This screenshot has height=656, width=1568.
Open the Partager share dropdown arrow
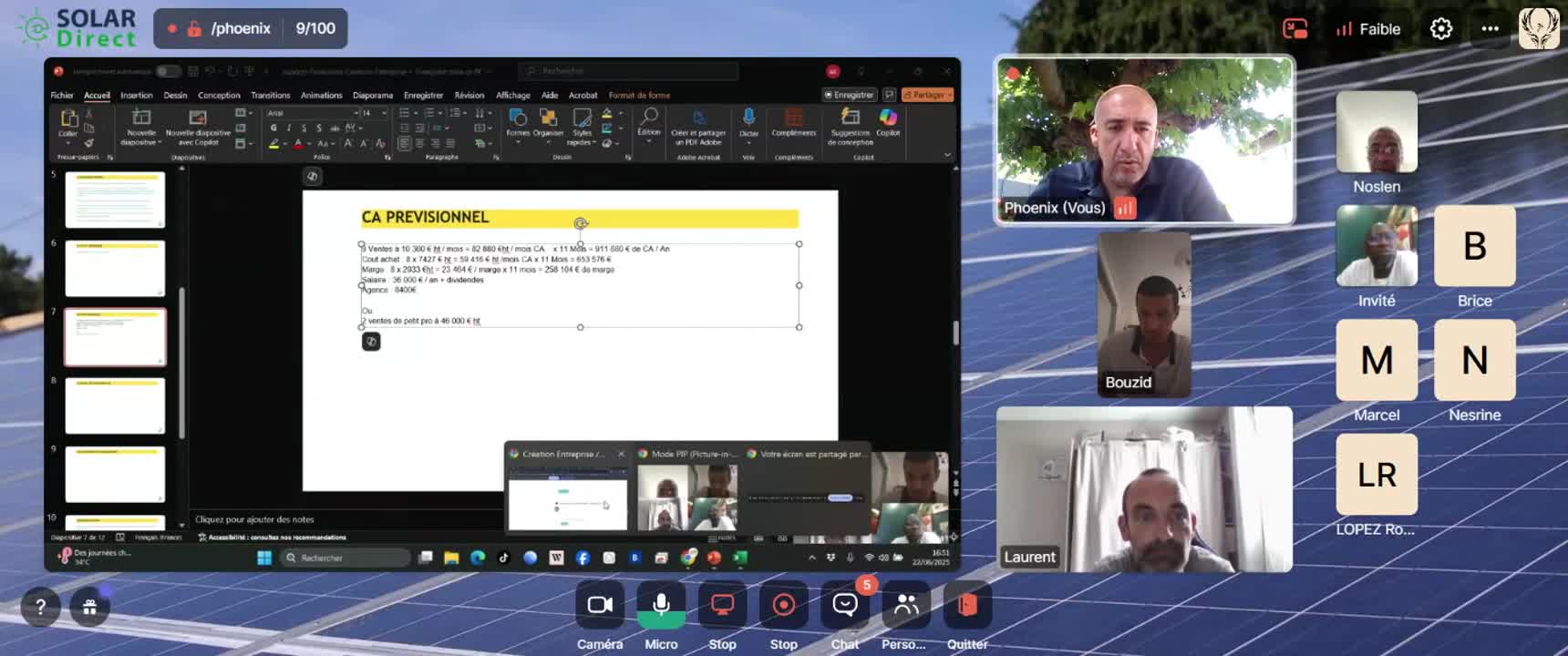949,95
